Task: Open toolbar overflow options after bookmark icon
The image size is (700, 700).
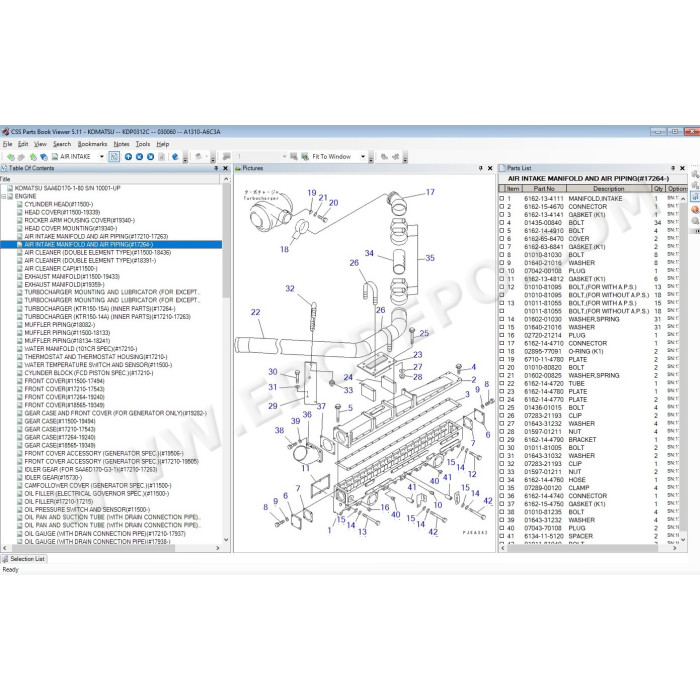Action: (185, 158)
